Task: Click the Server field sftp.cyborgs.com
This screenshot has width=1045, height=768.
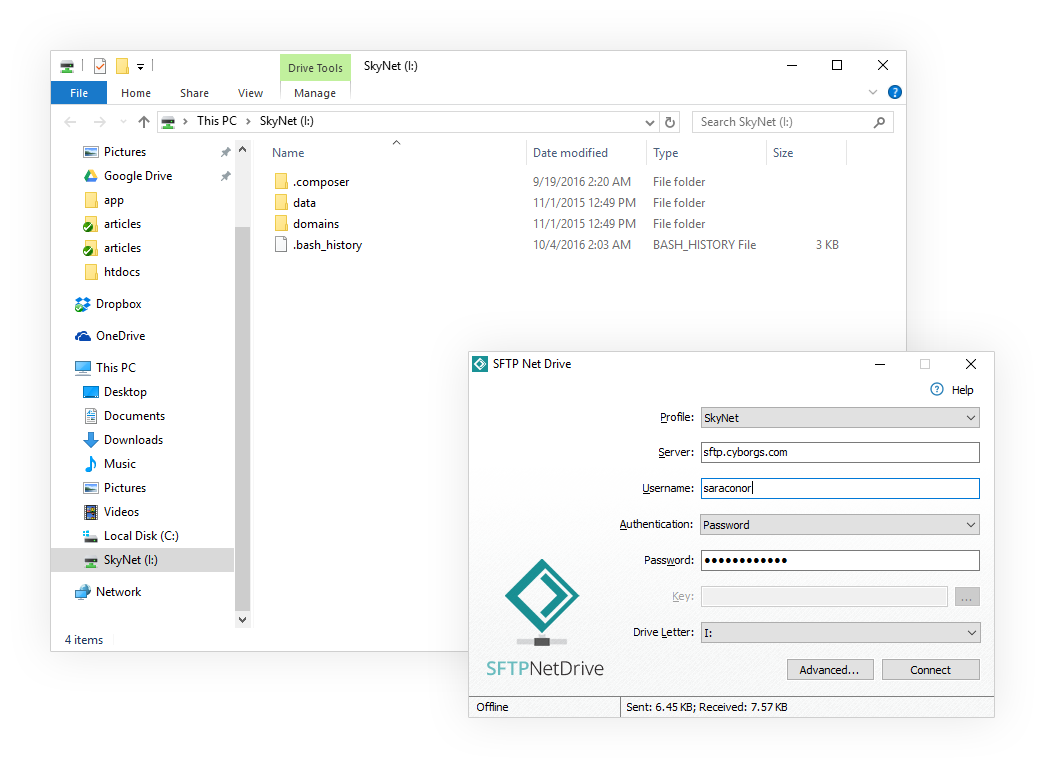Action: (x=840, y=452)
